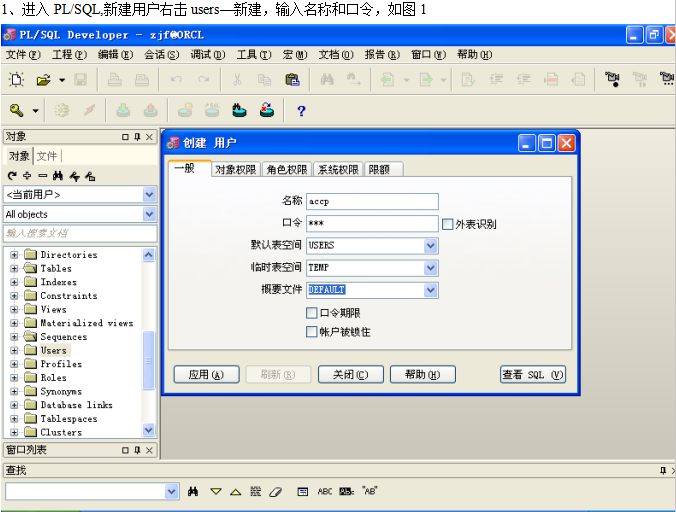Click the eraser icon in the find bar
This screenshot has width=676, height=512.
click(277, 491)
